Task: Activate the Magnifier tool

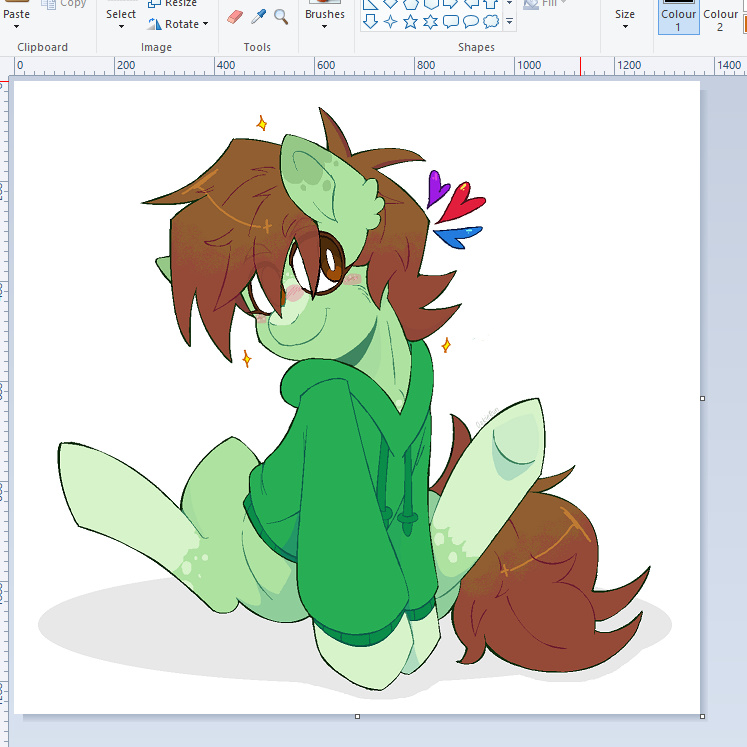Action: pos(281,17)
